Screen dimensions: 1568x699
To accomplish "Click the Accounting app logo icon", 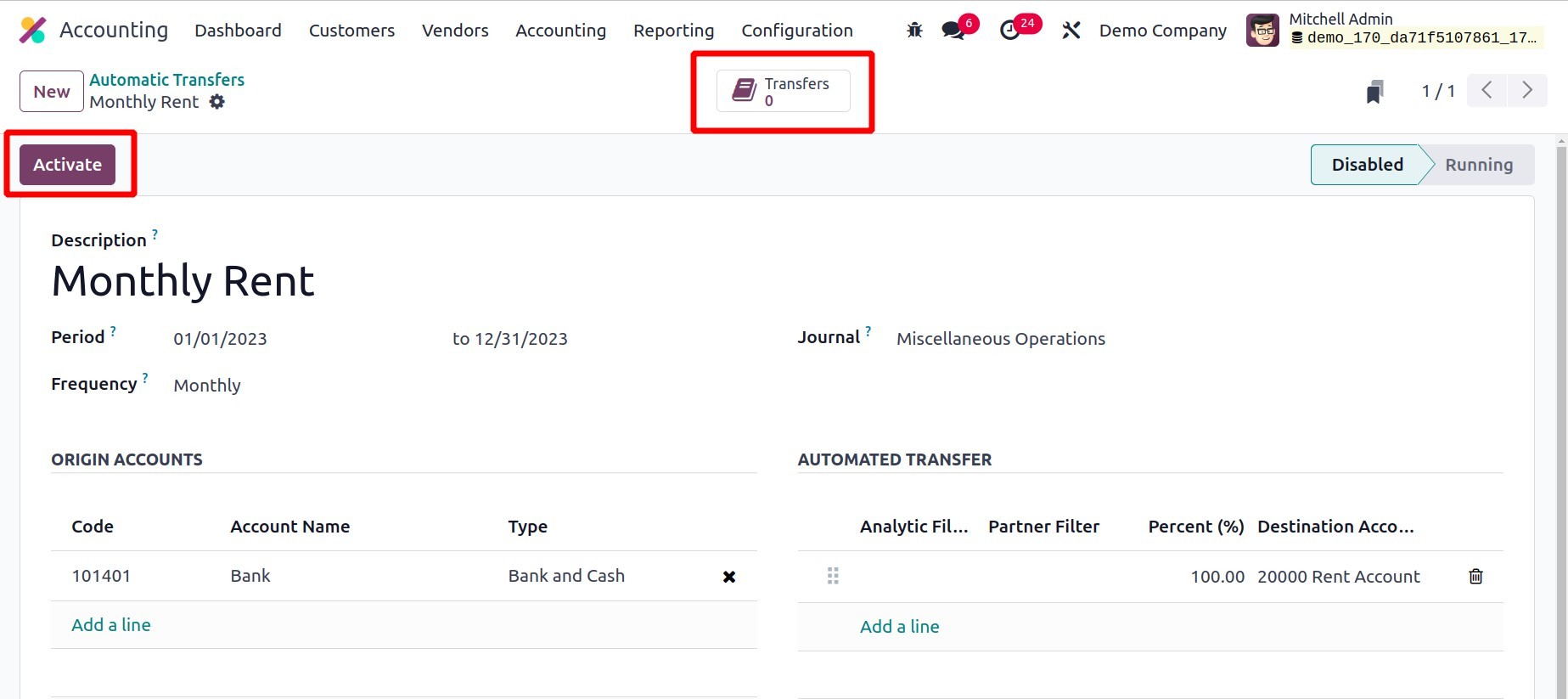I will (x=32, y=31).
